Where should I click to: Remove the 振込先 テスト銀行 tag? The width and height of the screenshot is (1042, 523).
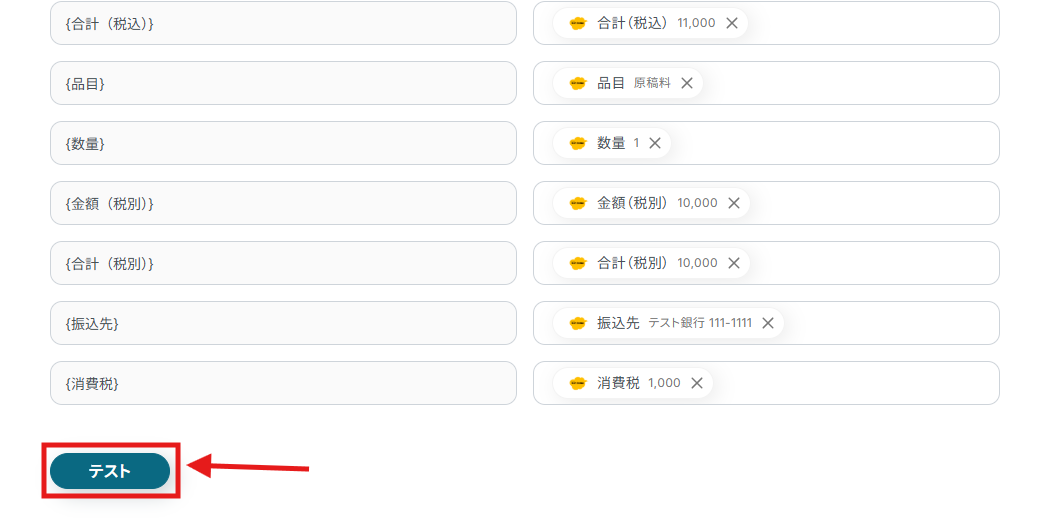[768, 323]
